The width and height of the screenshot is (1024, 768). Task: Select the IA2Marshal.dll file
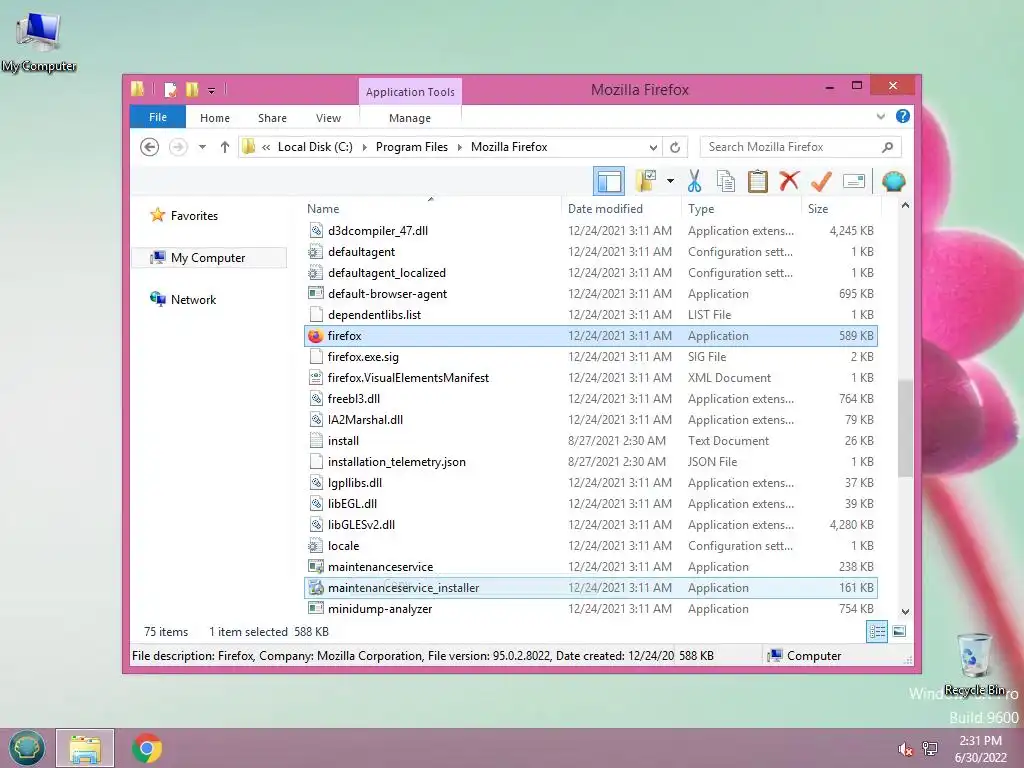[590, 420]
